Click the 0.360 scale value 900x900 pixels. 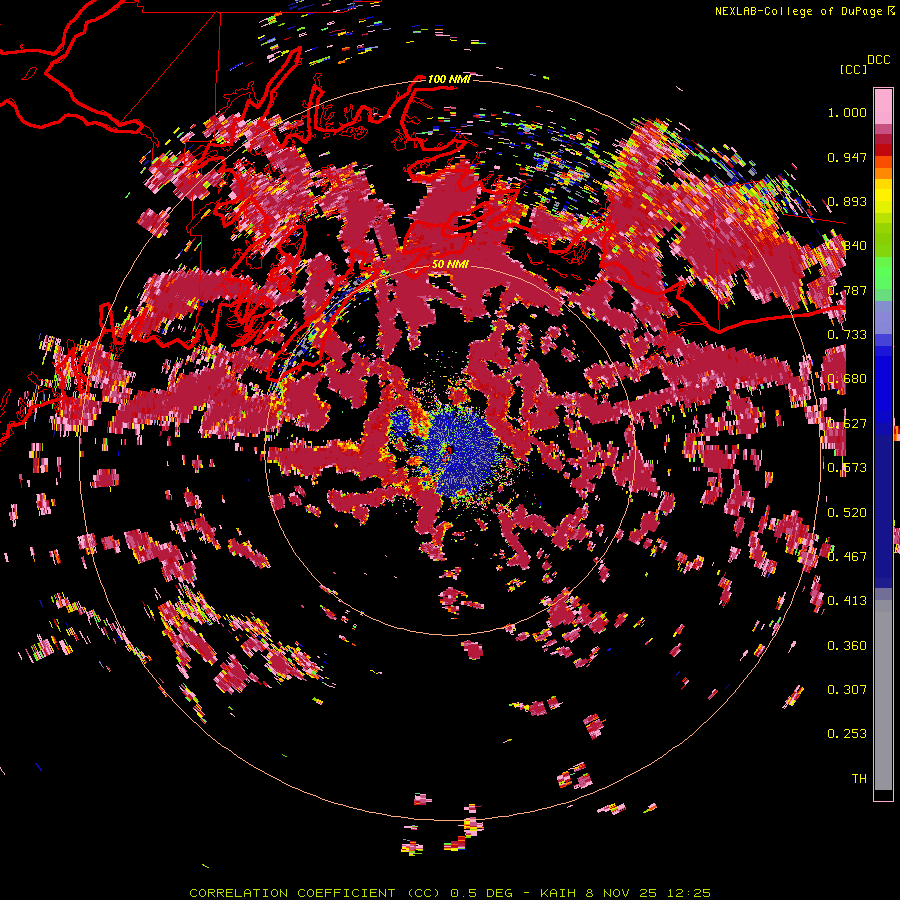coord(847,646)
